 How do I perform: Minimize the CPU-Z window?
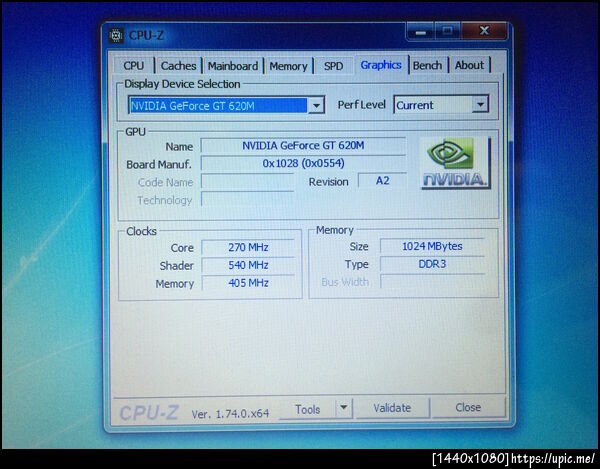pyautogui.click(x=421, y=32)
